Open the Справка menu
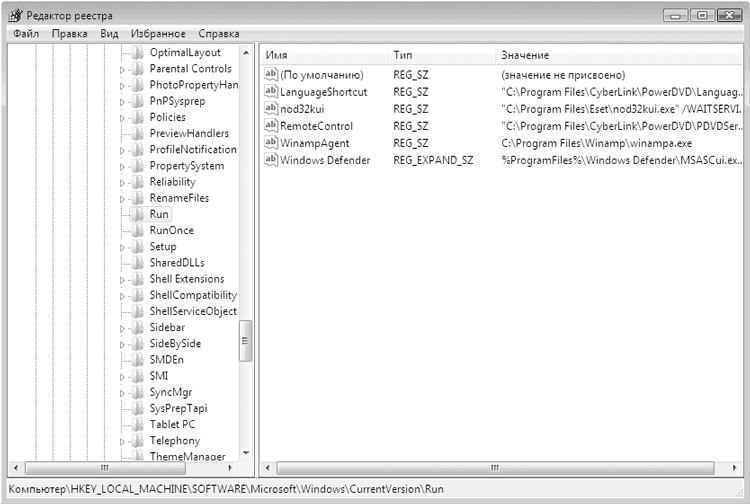Image resolution: width=750 pixels, height=504 pixels. [219, 34]
